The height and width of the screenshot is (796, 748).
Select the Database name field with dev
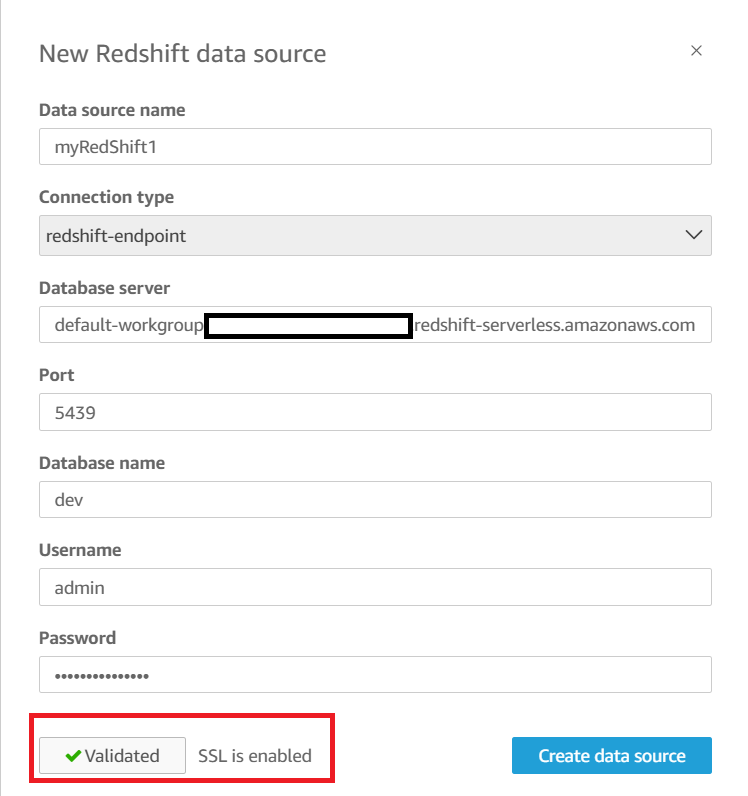coord(375,500)
